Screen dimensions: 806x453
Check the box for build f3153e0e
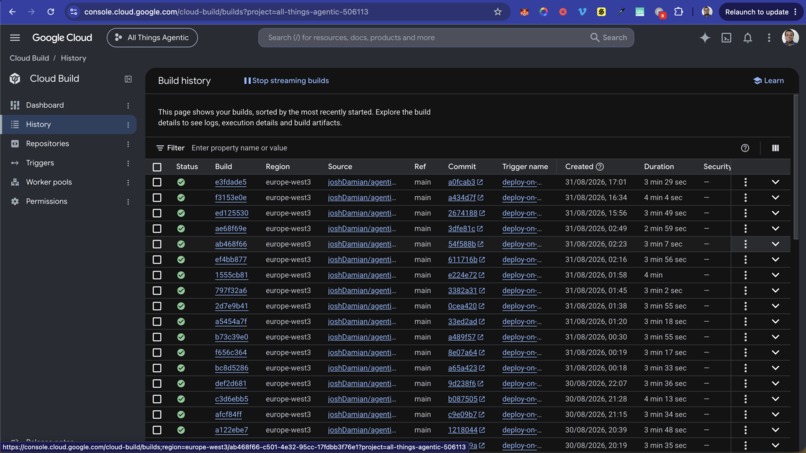tap(157, 197)
